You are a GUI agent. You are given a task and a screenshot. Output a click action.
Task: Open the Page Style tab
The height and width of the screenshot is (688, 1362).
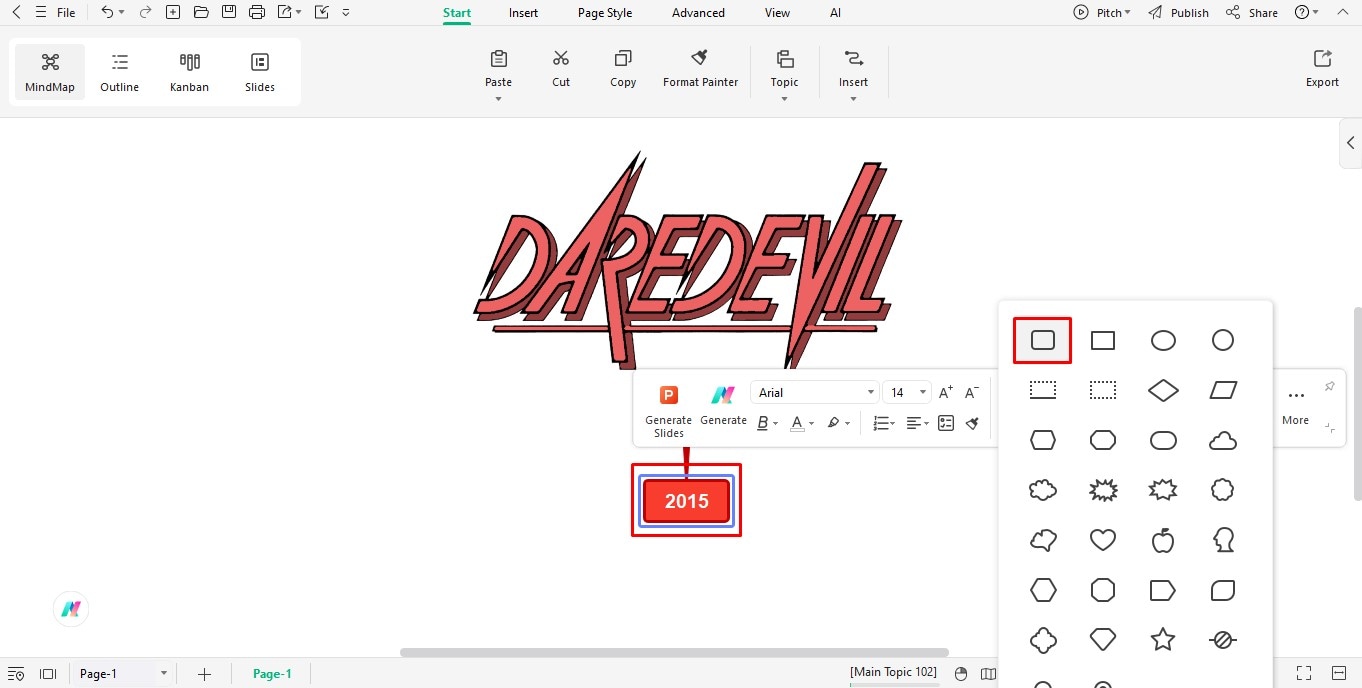click(x=605, y=13)
